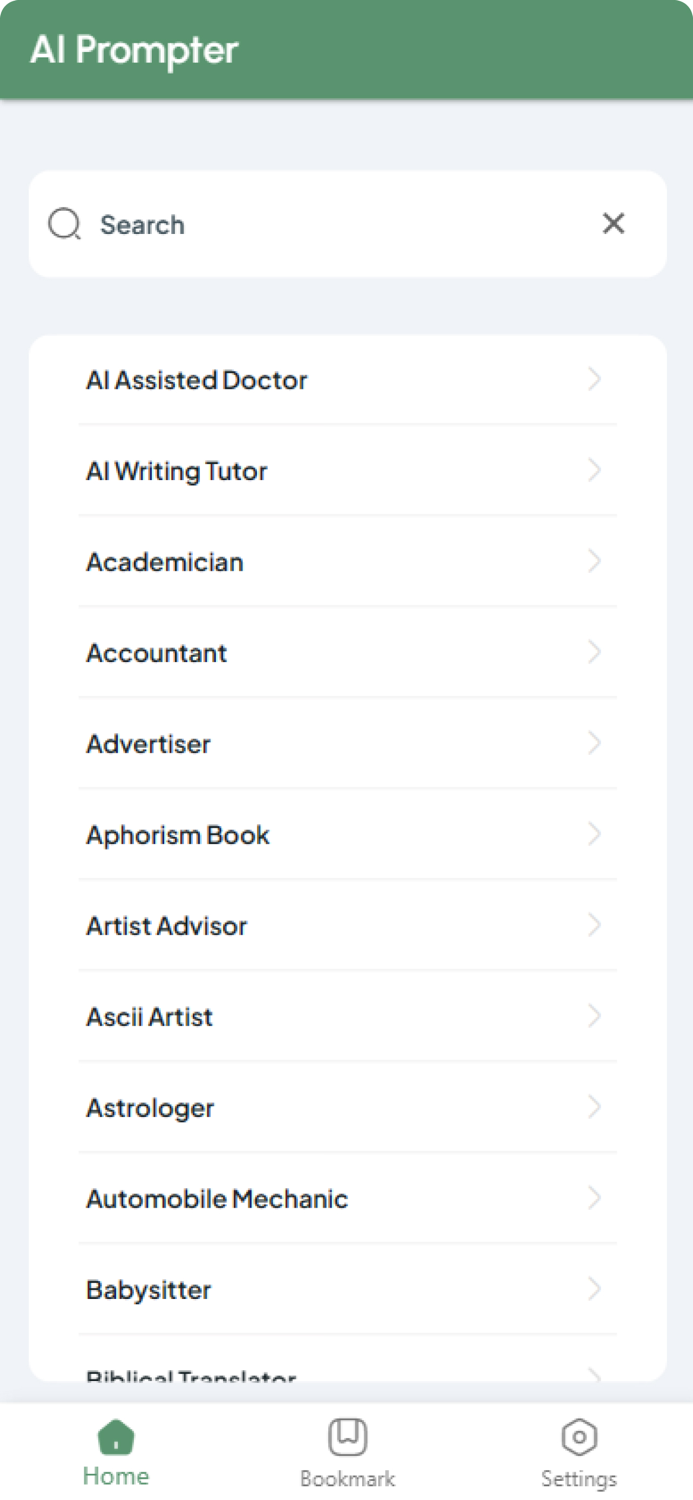The height and width of the screenshot is (1500, 693).
Task: Switch to the Bookmark tab
Action: click(x=346, y=1452)
